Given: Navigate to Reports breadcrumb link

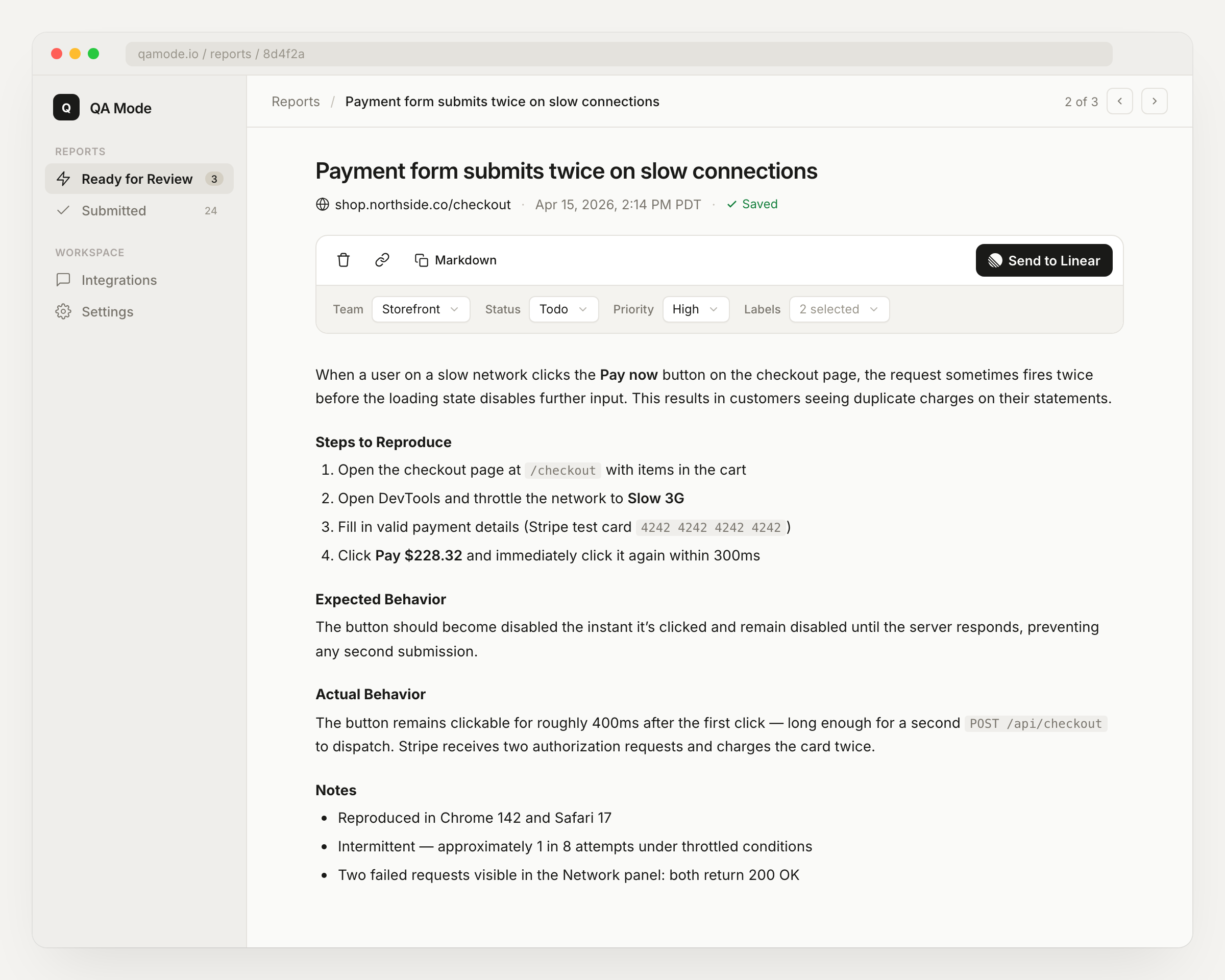Looking at the screenshot, I should pos(296,102).
